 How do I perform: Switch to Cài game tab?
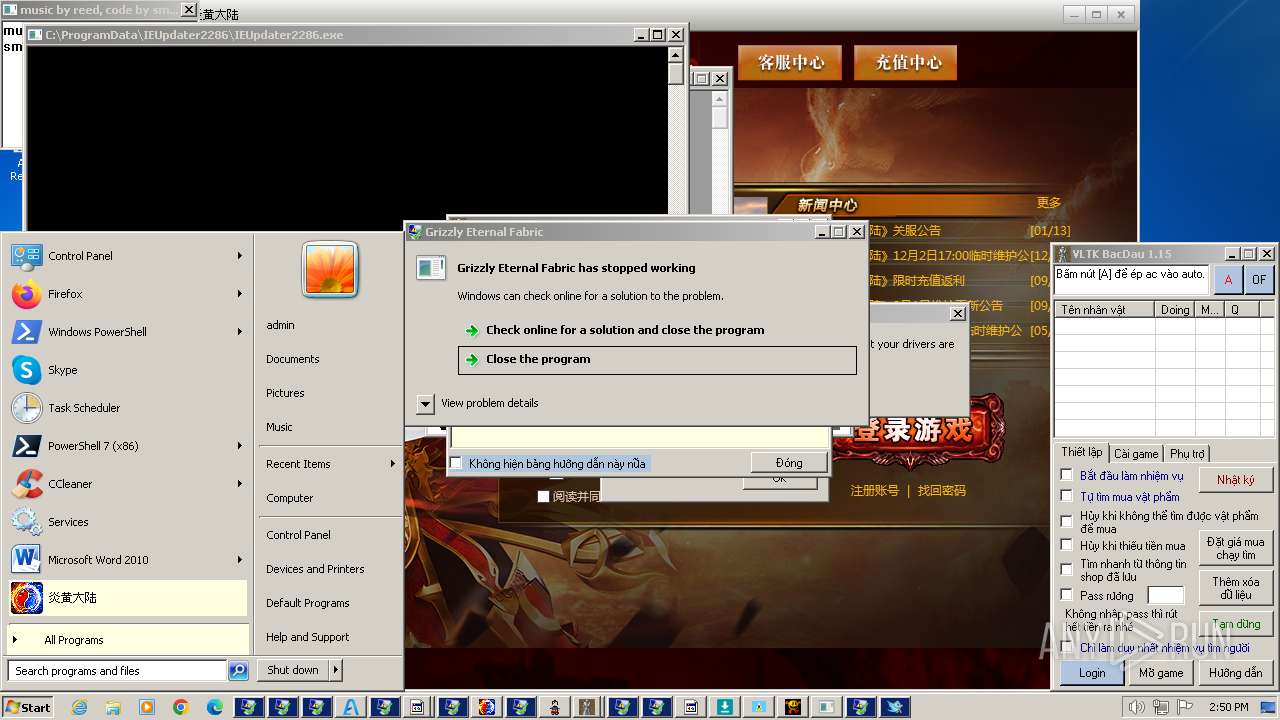(1136, 453)
